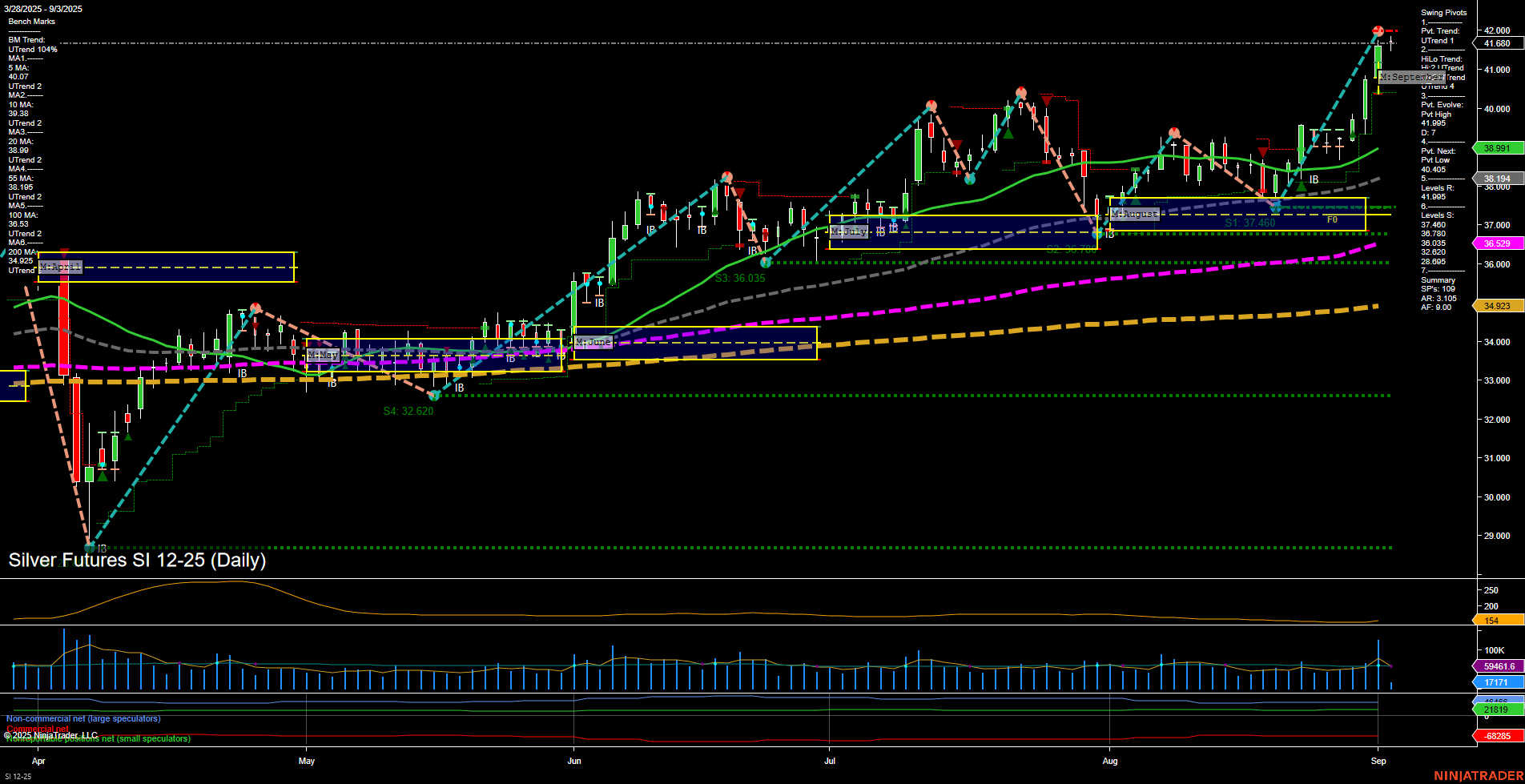
Task: Select the SI 12-25 tab at the bottom left
Action: point(18,775)
